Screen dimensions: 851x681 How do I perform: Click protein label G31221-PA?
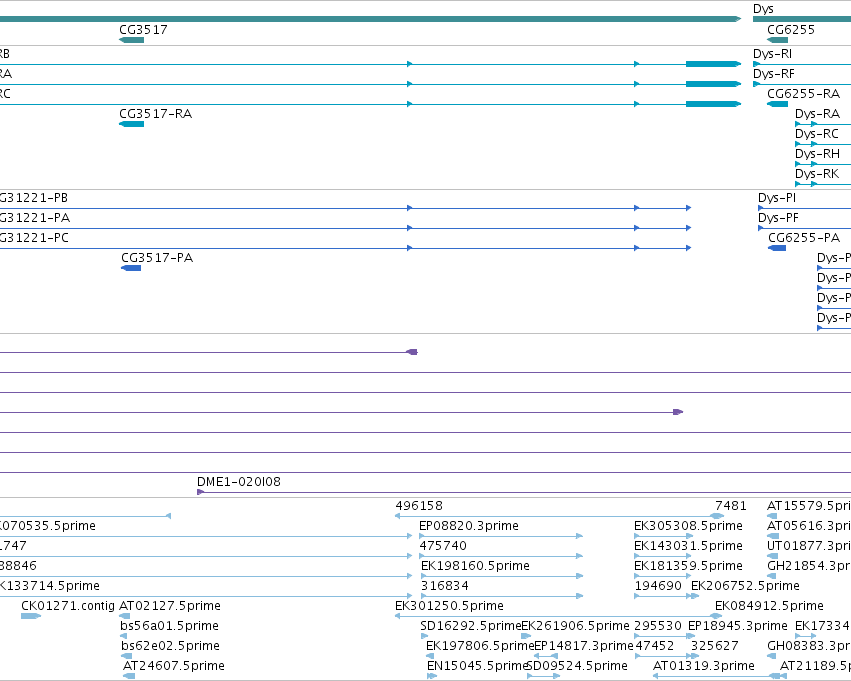pos(35,218)
